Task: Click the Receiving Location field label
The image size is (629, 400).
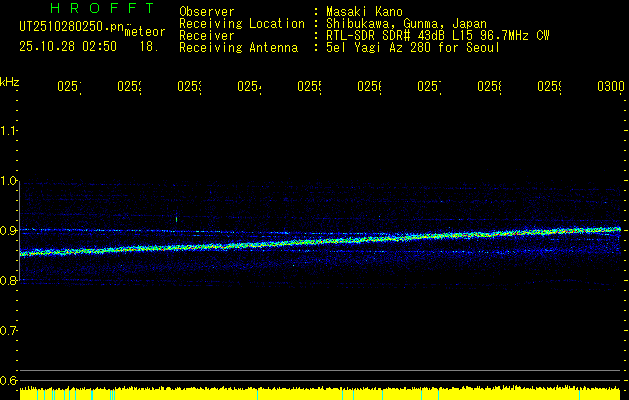Action: click(241, 23)
